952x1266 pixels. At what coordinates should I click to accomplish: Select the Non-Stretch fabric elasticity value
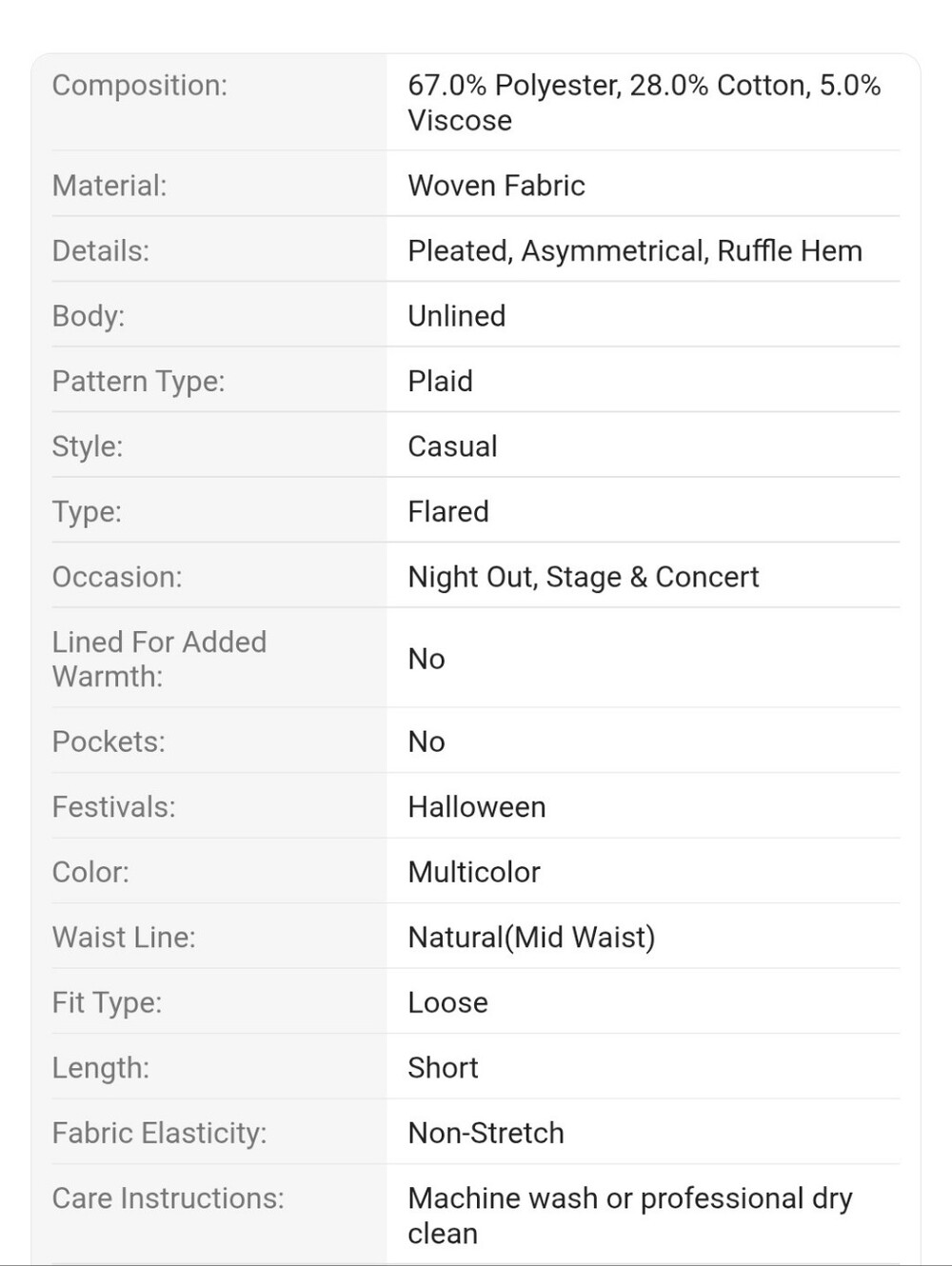point(486,1133)
